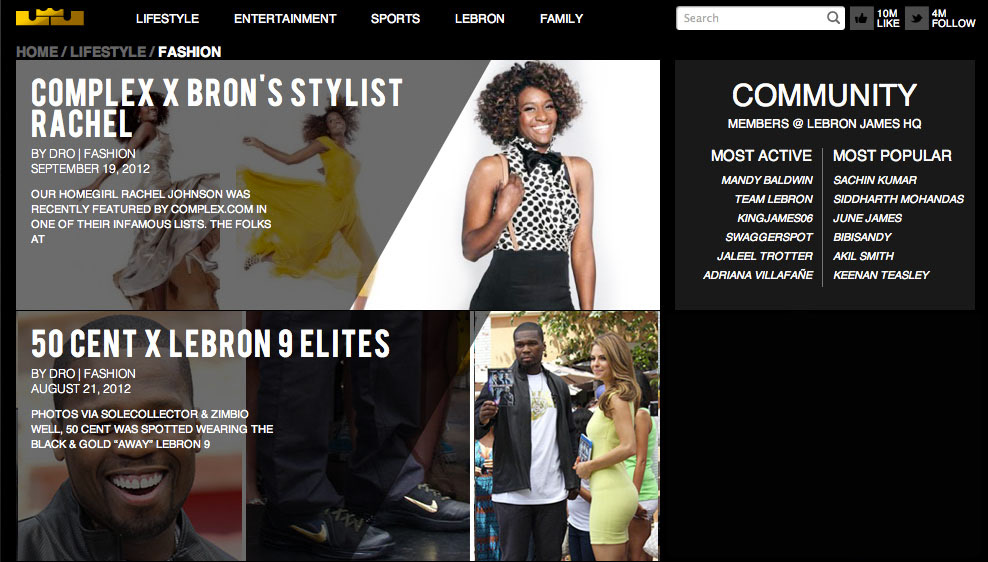The height and width of the screenshot is (562, 988).
Task: Open the 50 Cent x LeBron 9 Elites article
Action: coord(210,343)
